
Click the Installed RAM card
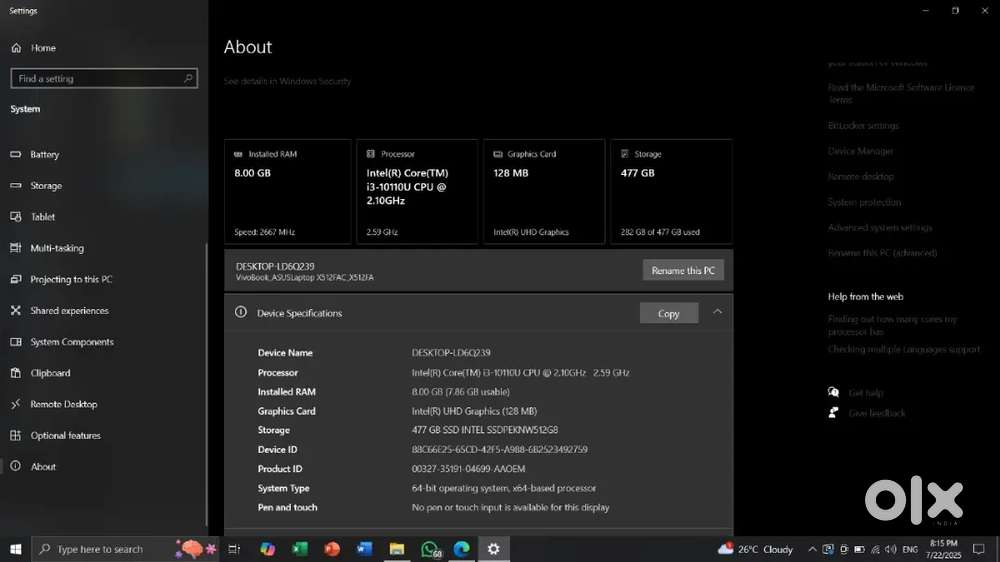288,192
